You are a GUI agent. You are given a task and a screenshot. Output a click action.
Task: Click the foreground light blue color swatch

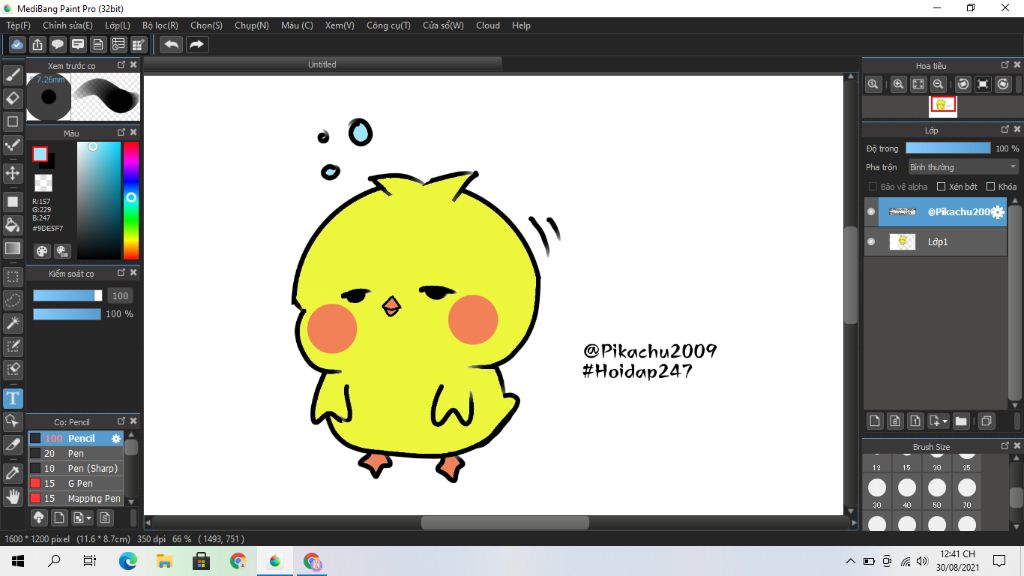pos(40,154)
